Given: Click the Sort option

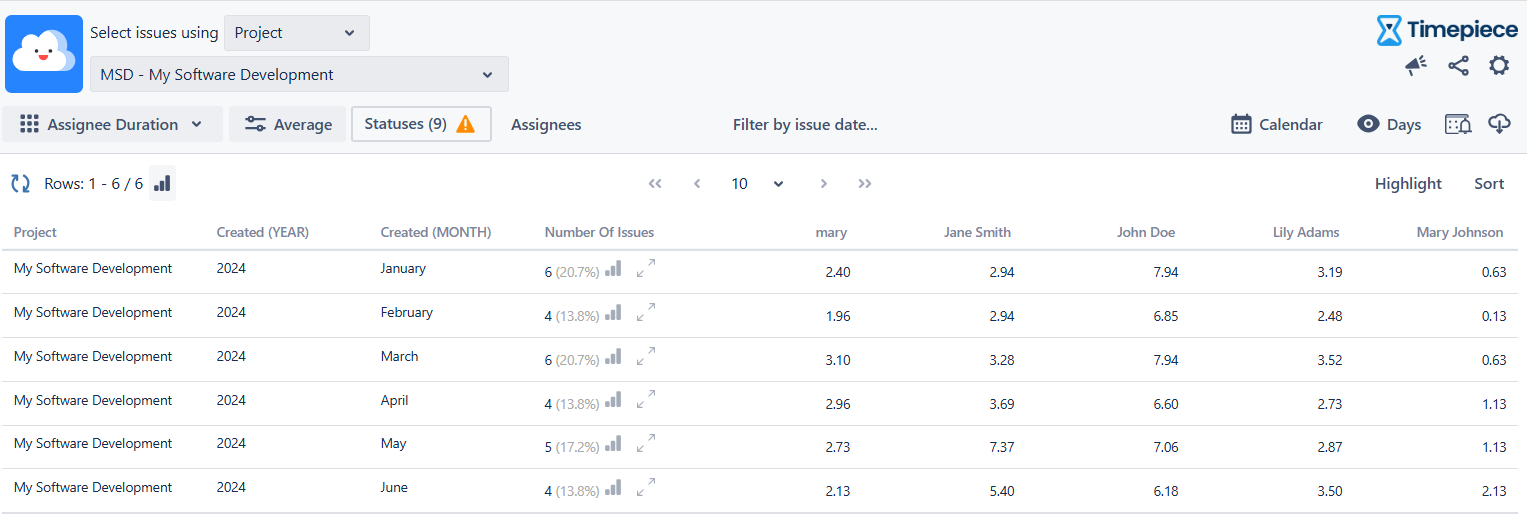Looking at the screenshot, I should tap(1489, 184).
